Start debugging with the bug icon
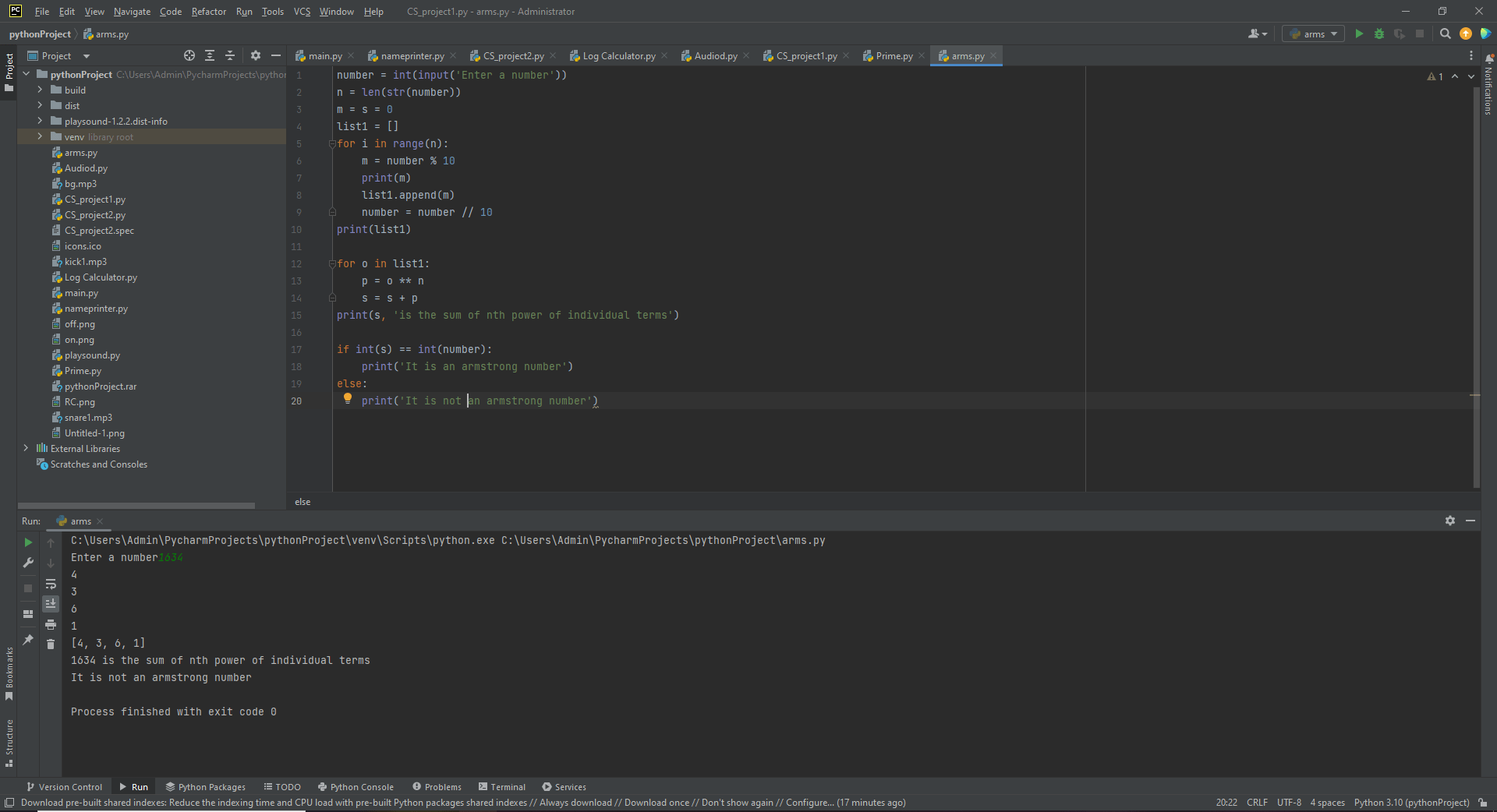 click(1379, 34)
